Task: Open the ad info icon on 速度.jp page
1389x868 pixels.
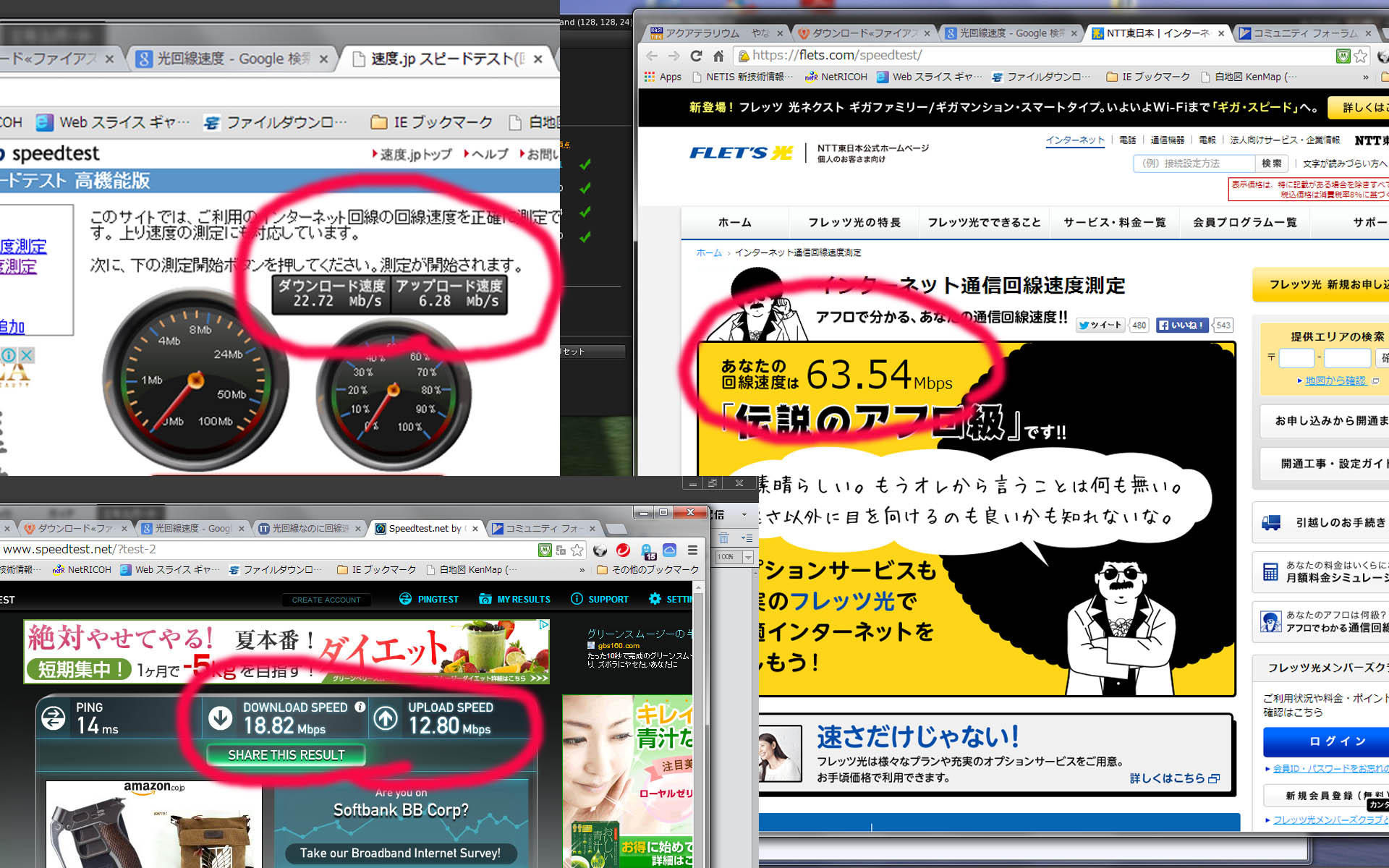Action: coord(9,355)
